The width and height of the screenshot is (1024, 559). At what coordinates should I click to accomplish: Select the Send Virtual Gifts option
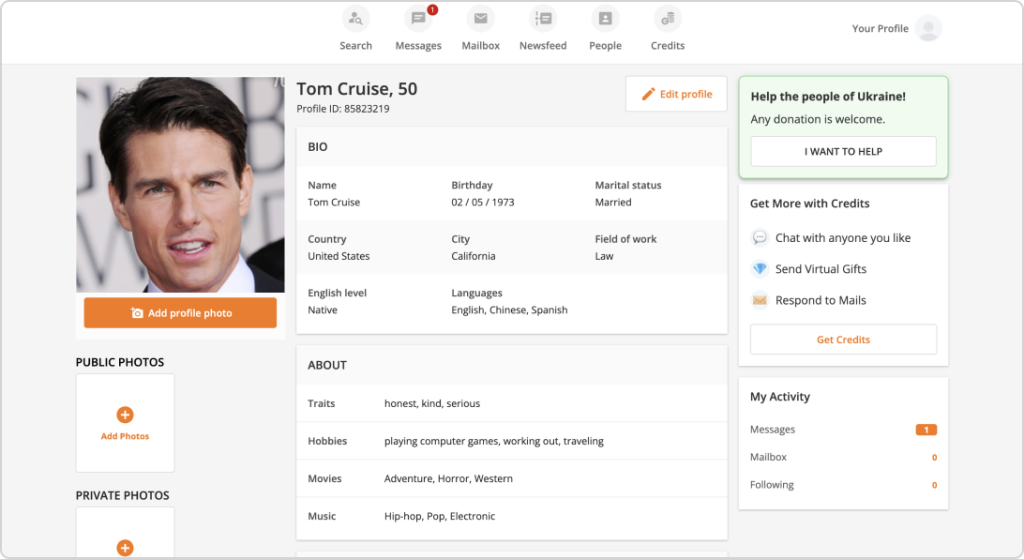(x=820, y=269)
